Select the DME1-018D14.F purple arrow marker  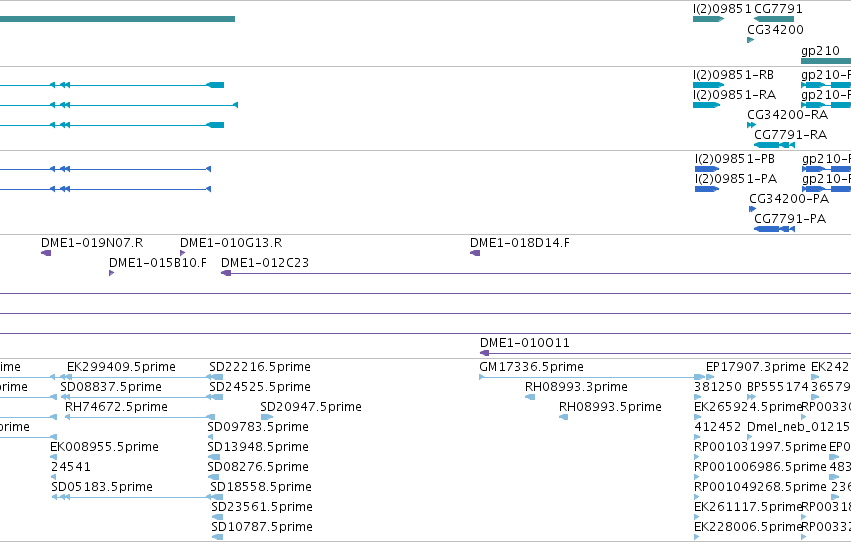click(x=475, y=253)
